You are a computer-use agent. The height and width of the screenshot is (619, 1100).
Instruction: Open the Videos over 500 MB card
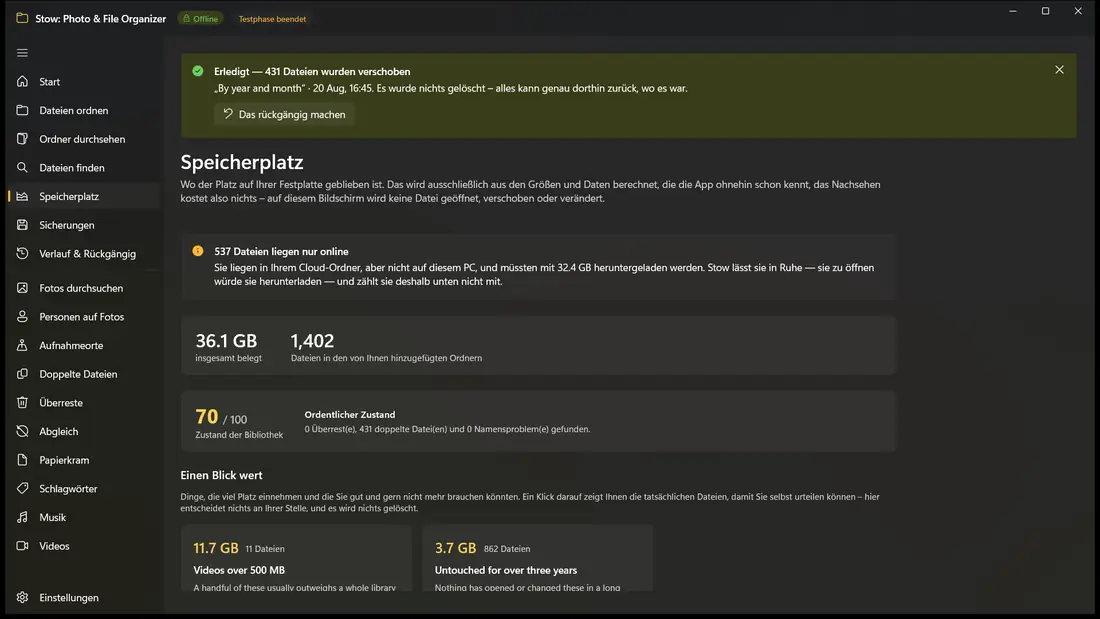pos(296,559)
